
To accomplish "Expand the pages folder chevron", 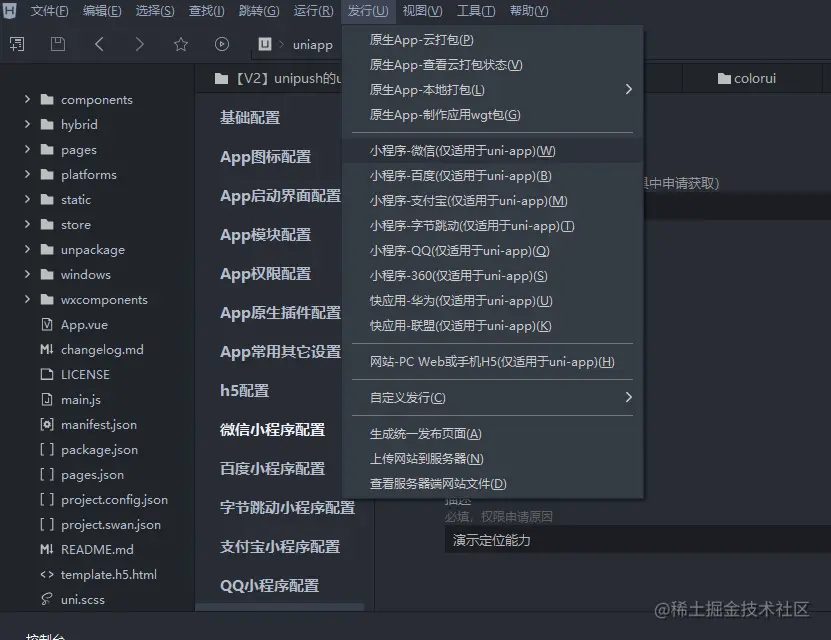I will tap(28, 149).
